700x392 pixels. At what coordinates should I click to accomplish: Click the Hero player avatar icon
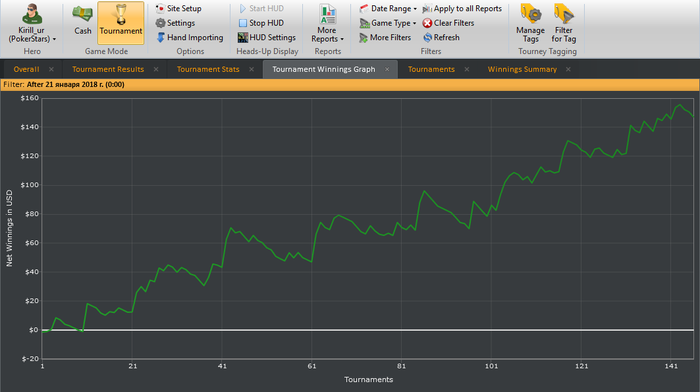click(x=32, y=13)
